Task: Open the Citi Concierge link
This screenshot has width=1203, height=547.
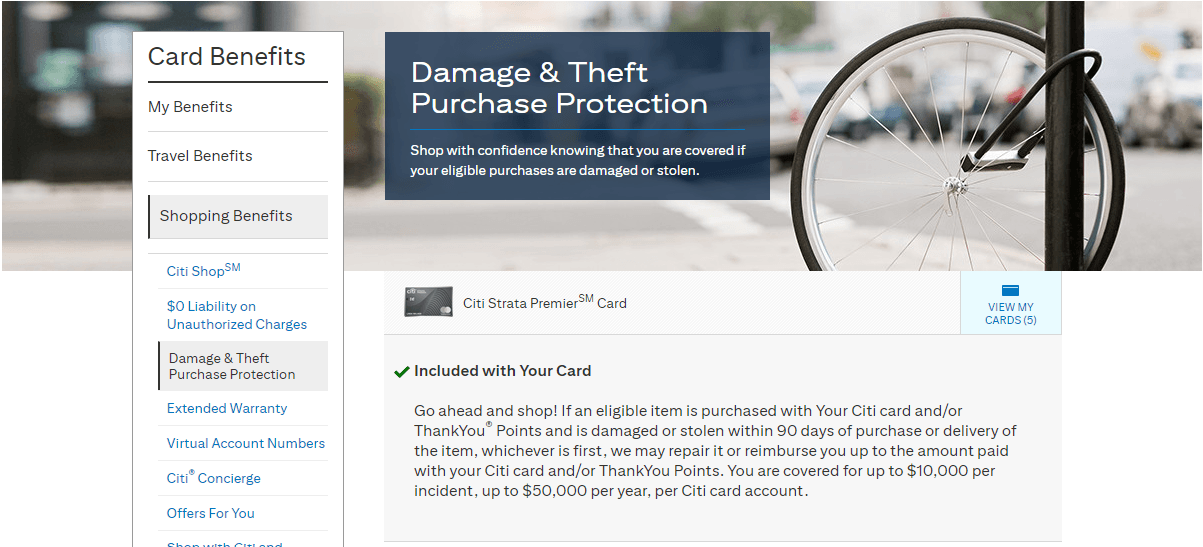Action: click(x=213, y=478)
